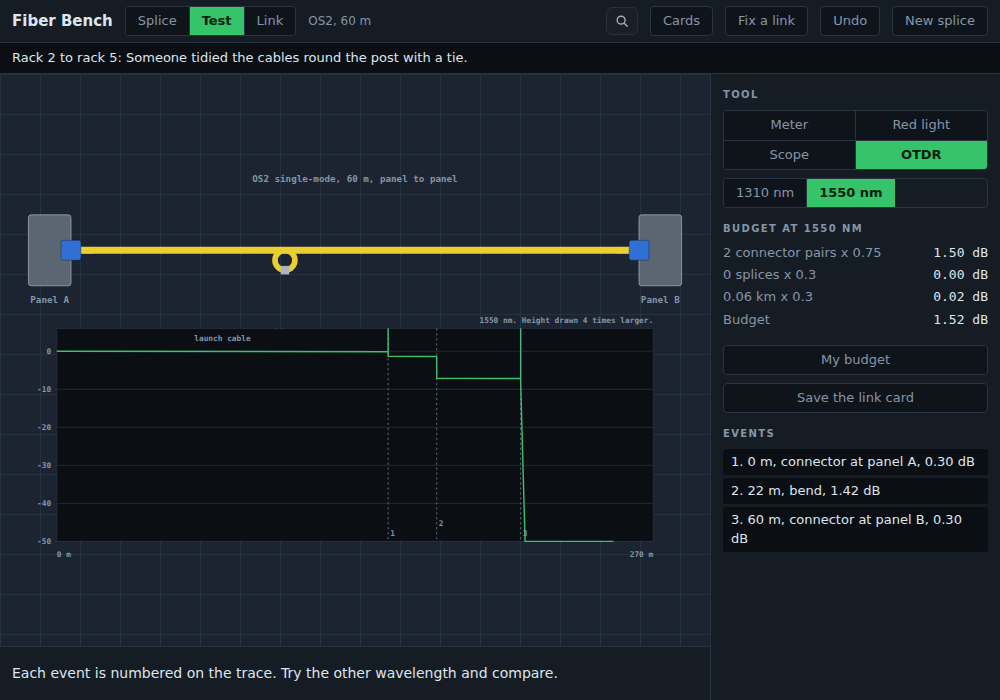This screenshot has height=700, width=1000.
Task: Open the search magnifier icon
Action: (622, 21)
